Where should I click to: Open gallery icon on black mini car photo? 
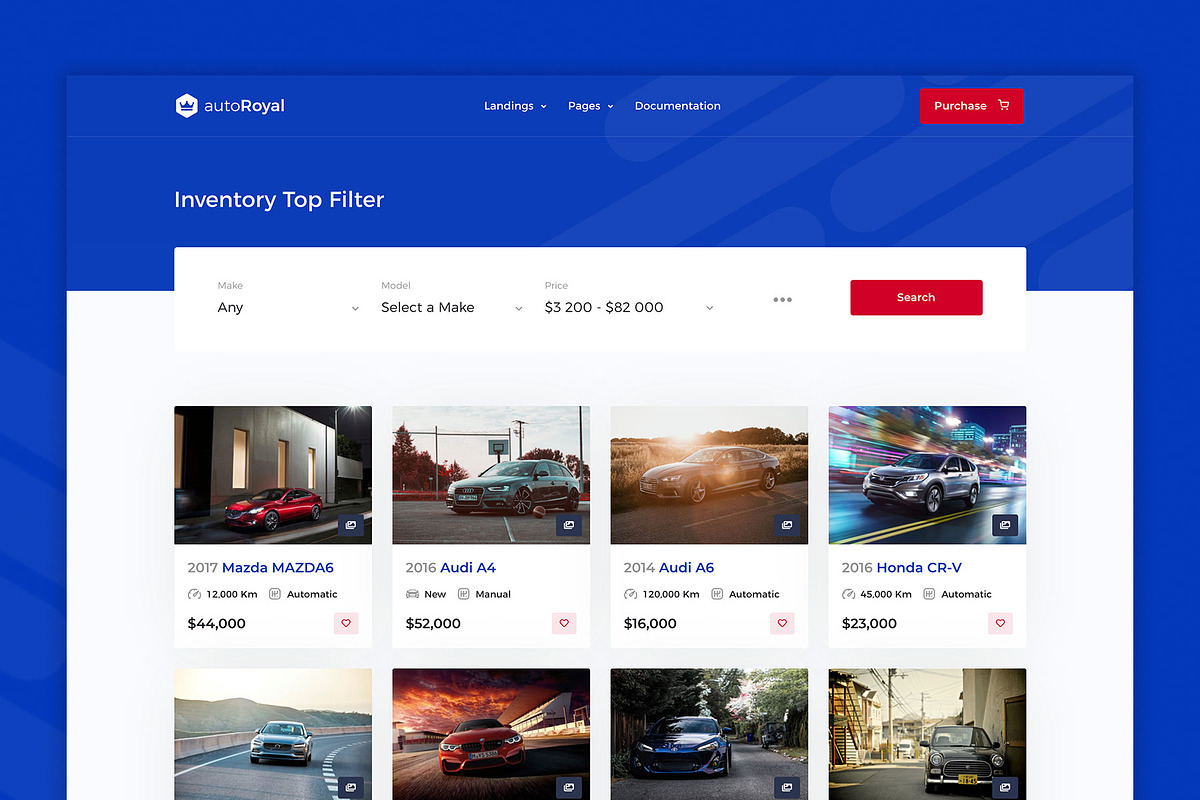[1005, 788]
